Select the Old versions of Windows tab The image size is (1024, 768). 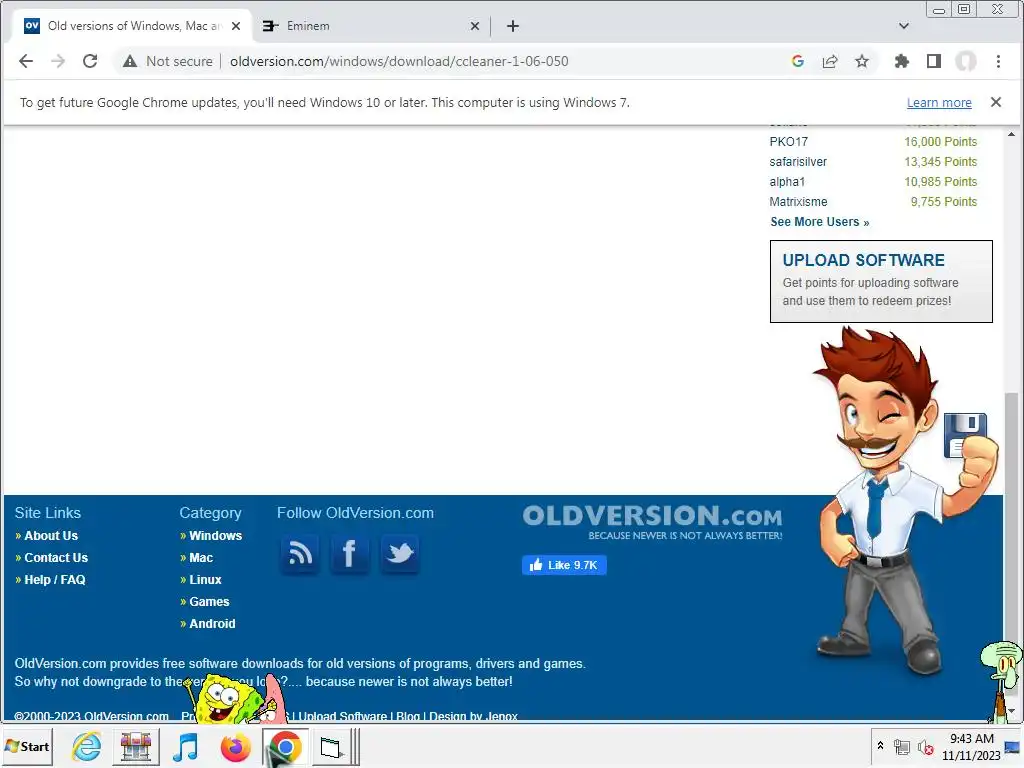point(133,26)
